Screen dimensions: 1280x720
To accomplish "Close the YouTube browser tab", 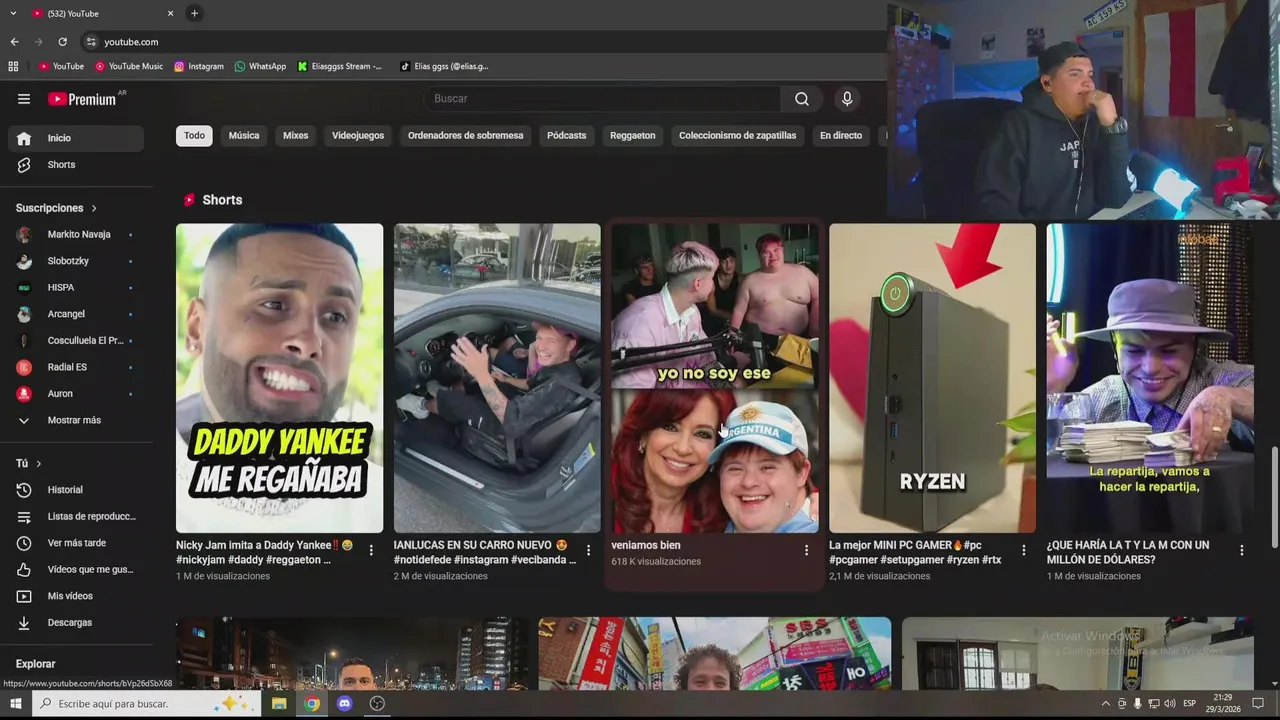I will [x=170, y=13].
